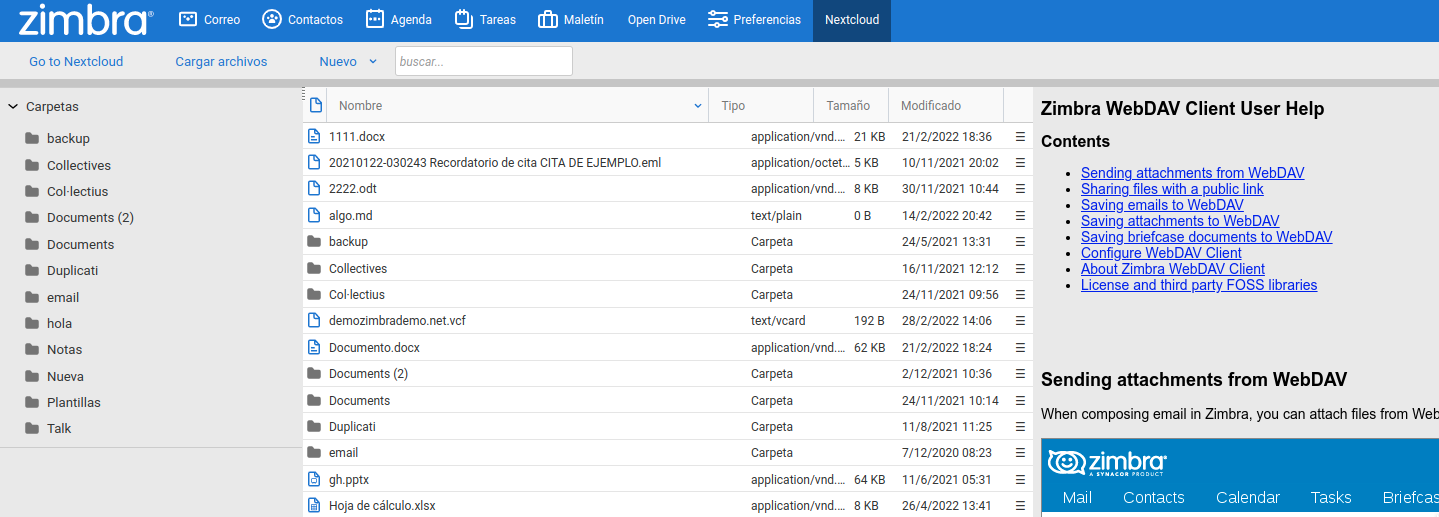Open Saving briefcase documents to WebDAV link
This screenshot has width=1439, height=517.
coord(1206,237)
